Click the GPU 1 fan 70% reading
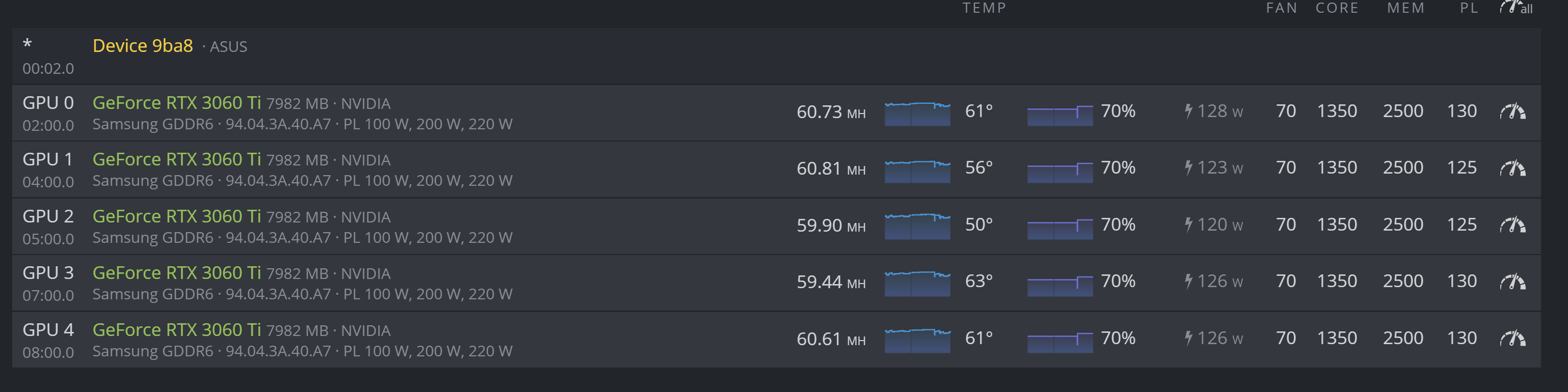This screenshot has height=392, width=1568. tap(1118, 167)
